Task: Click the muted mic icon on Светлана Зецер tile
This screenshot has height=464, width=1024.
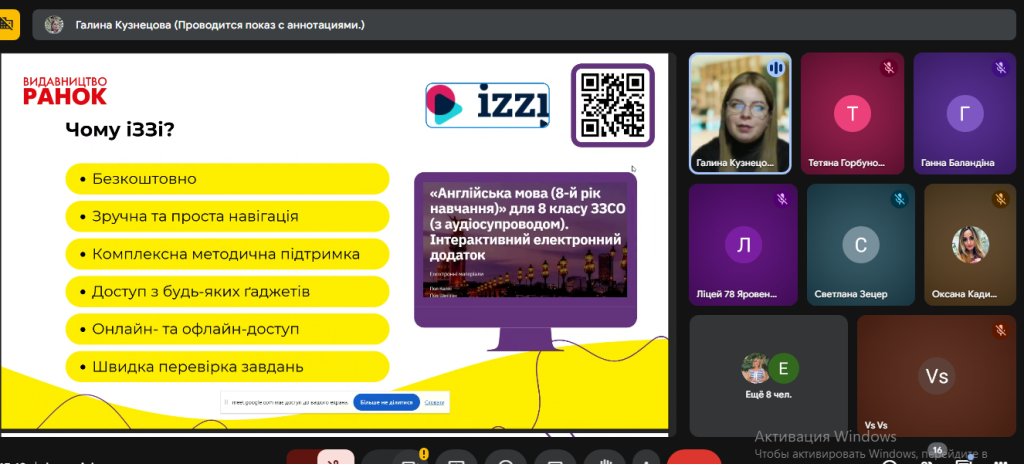Action: click(x=899, y=199)
